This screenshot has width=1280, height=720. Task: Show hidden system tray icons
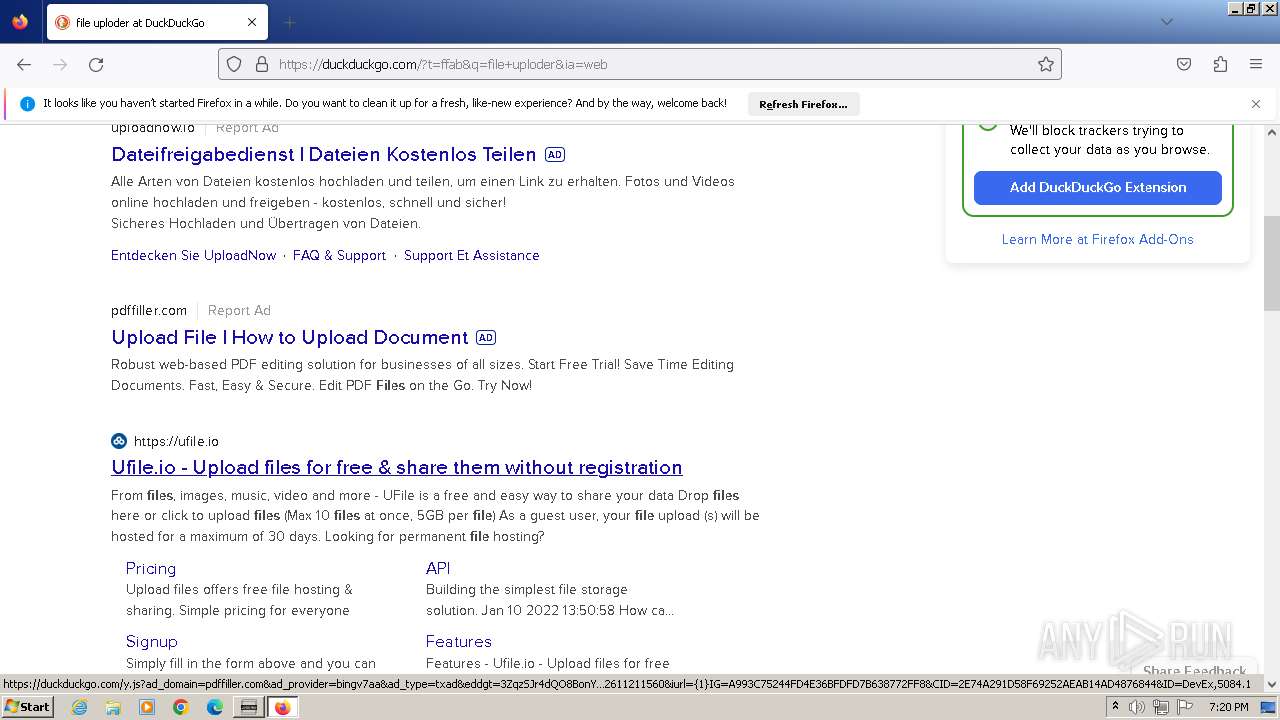point(1115,707)
